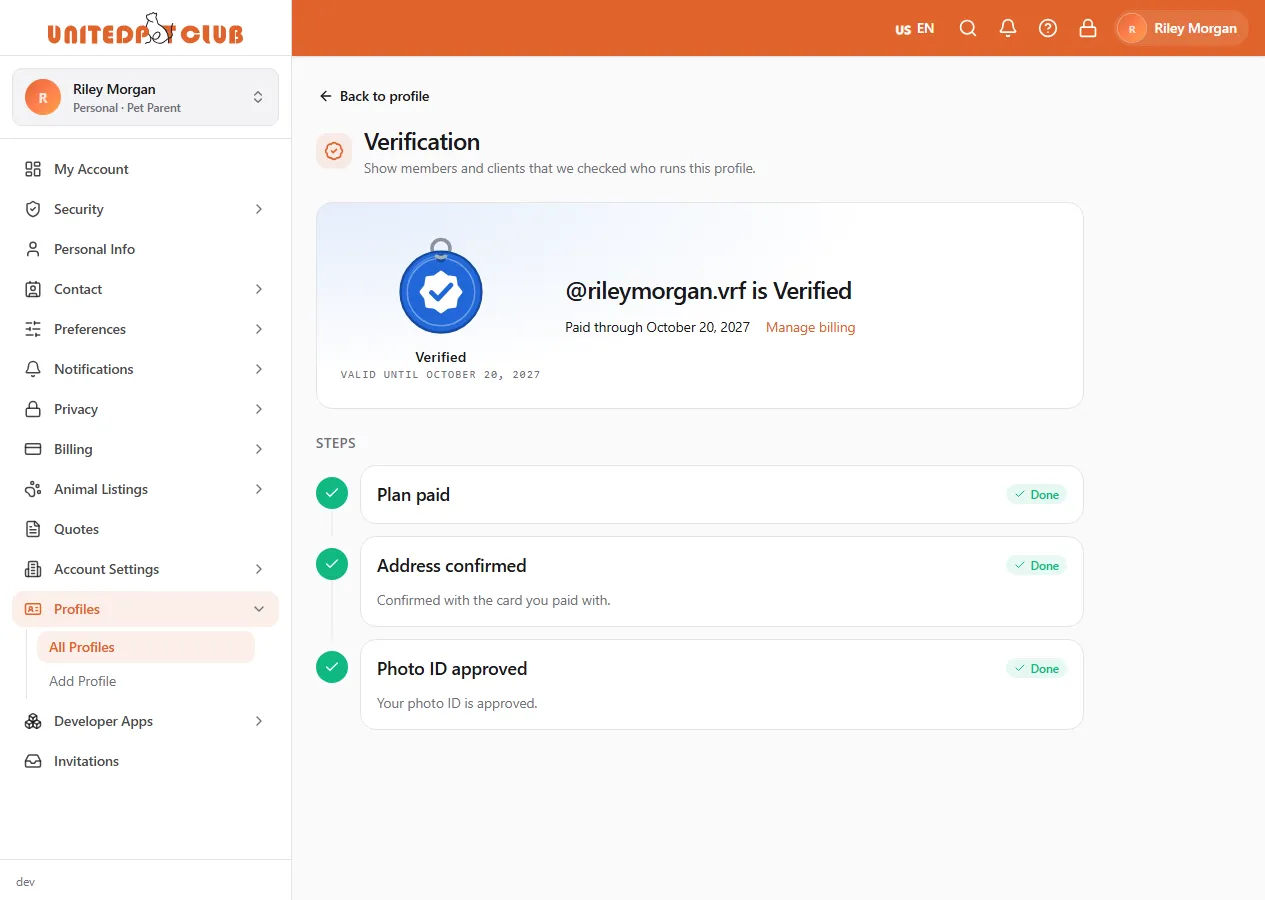Click the Personal Info person icon

pyautogui.click(x=33, y=249)
